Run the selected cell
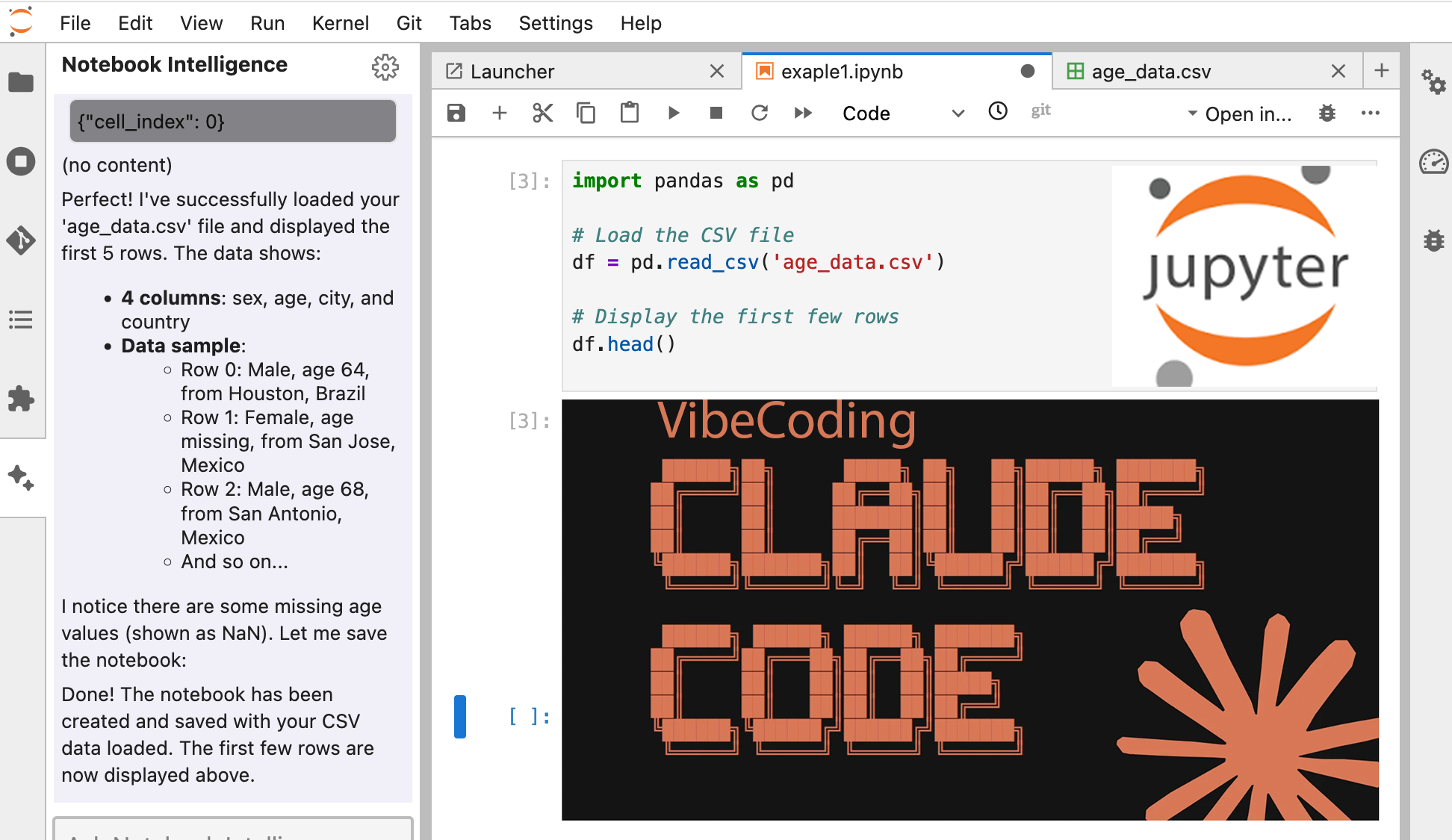Viewport: 1452px width, 840px height. [x=673, y=113]
